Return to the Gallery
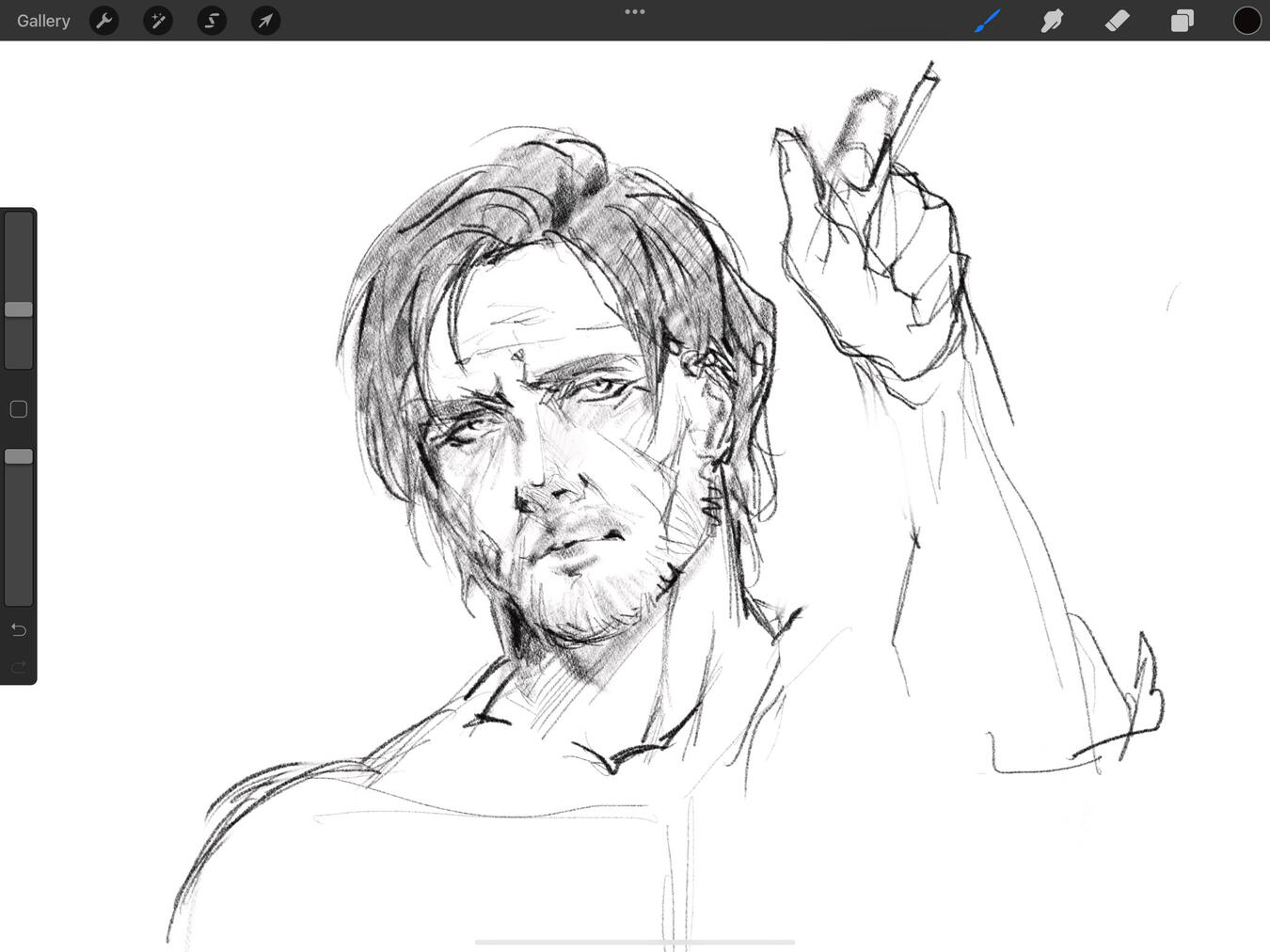Image resolution: width=1270 pixels, height=952 pixels. (x=43, y=21)
